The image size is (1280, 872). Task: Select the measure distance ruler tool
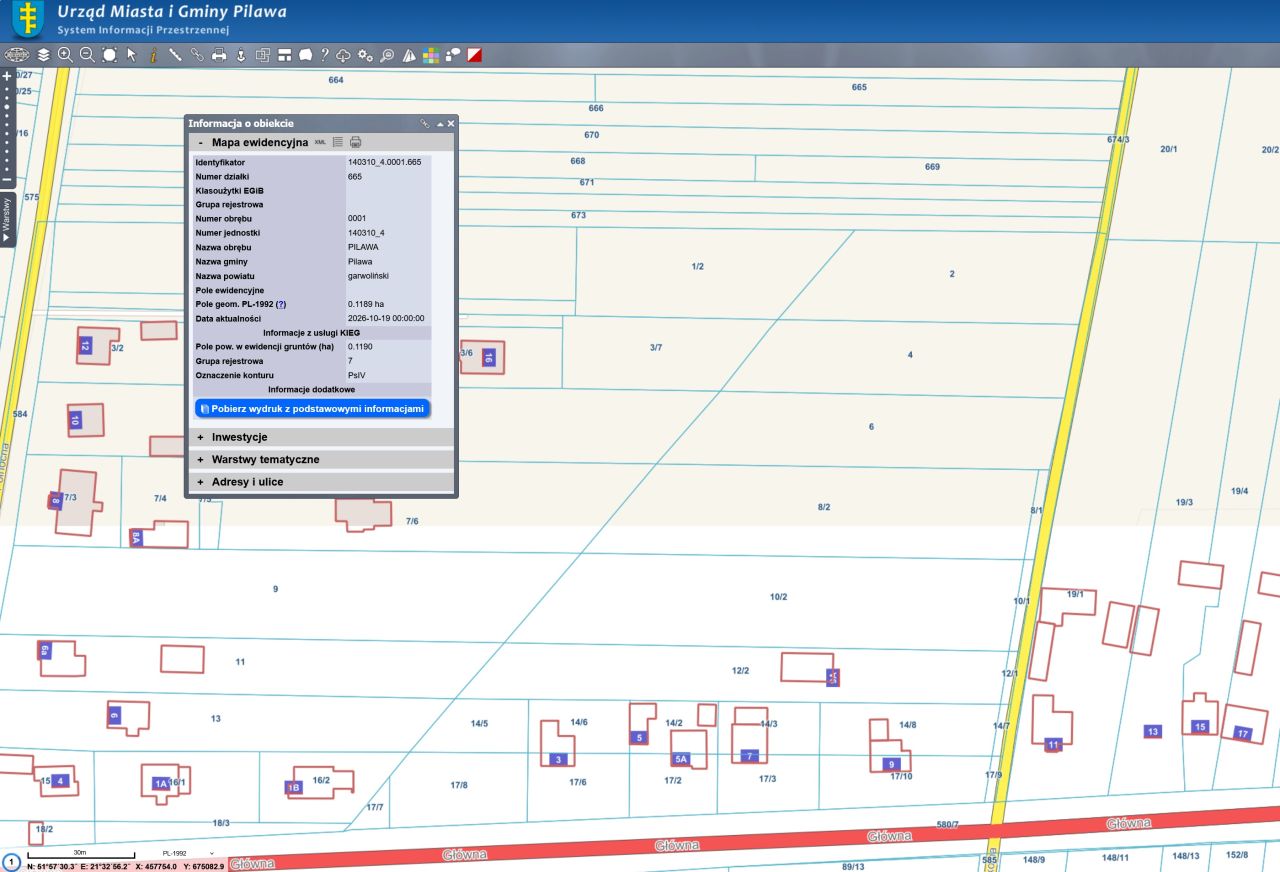[175, 55]
